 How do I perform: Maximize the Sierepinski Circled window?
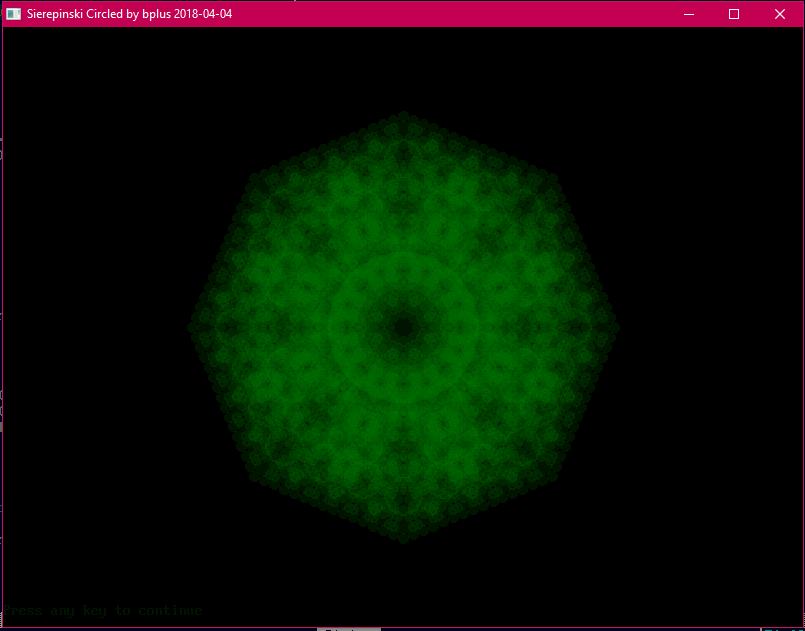click(x=734, y=14)
